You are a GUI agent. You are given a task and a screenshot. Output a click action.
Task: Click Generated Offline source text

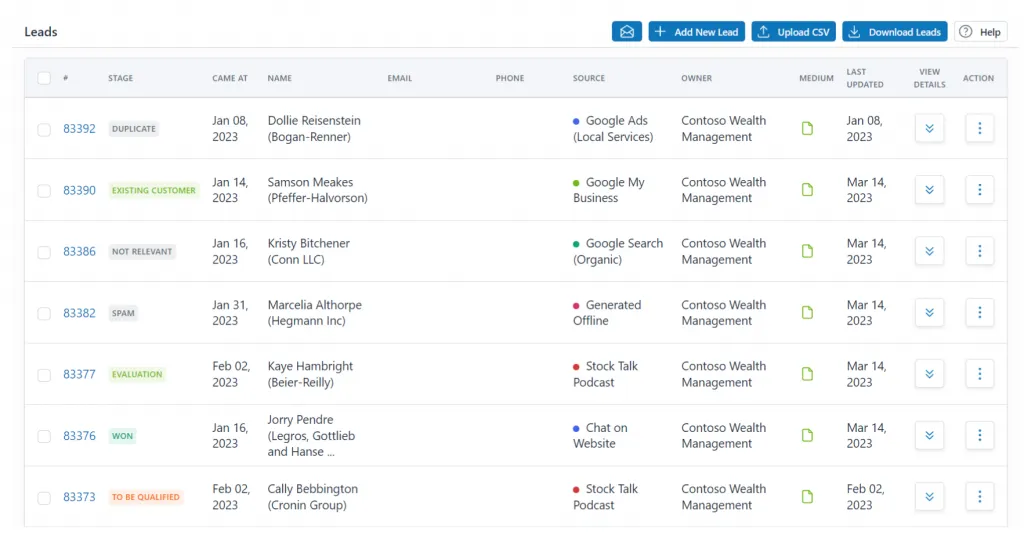(607, 313)
